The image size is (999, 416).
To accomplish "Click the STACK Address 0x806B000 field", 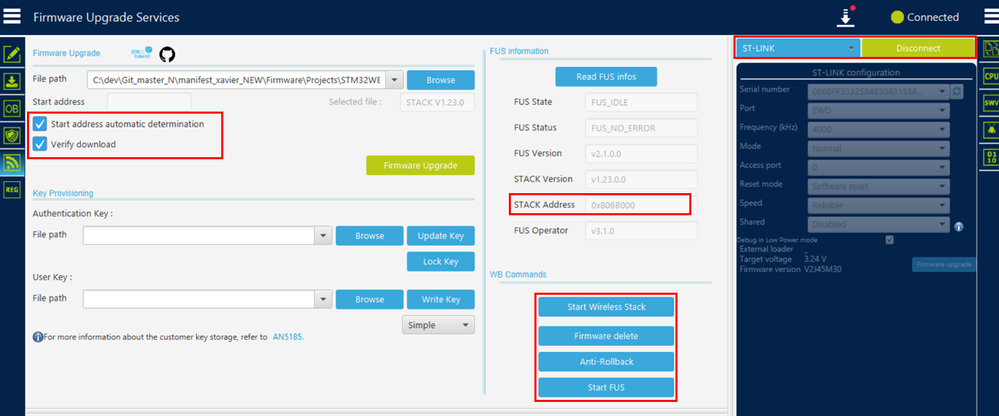I will 641,204.
